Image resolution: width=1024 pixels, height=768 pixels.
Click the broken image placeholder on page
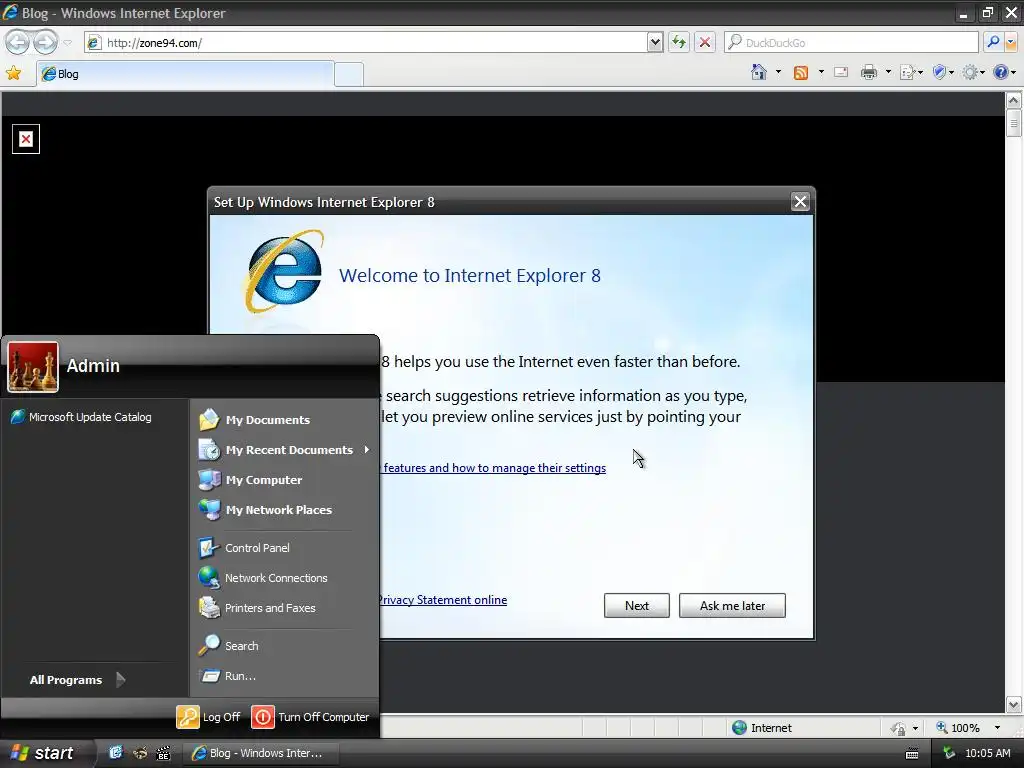pos(26,139)
